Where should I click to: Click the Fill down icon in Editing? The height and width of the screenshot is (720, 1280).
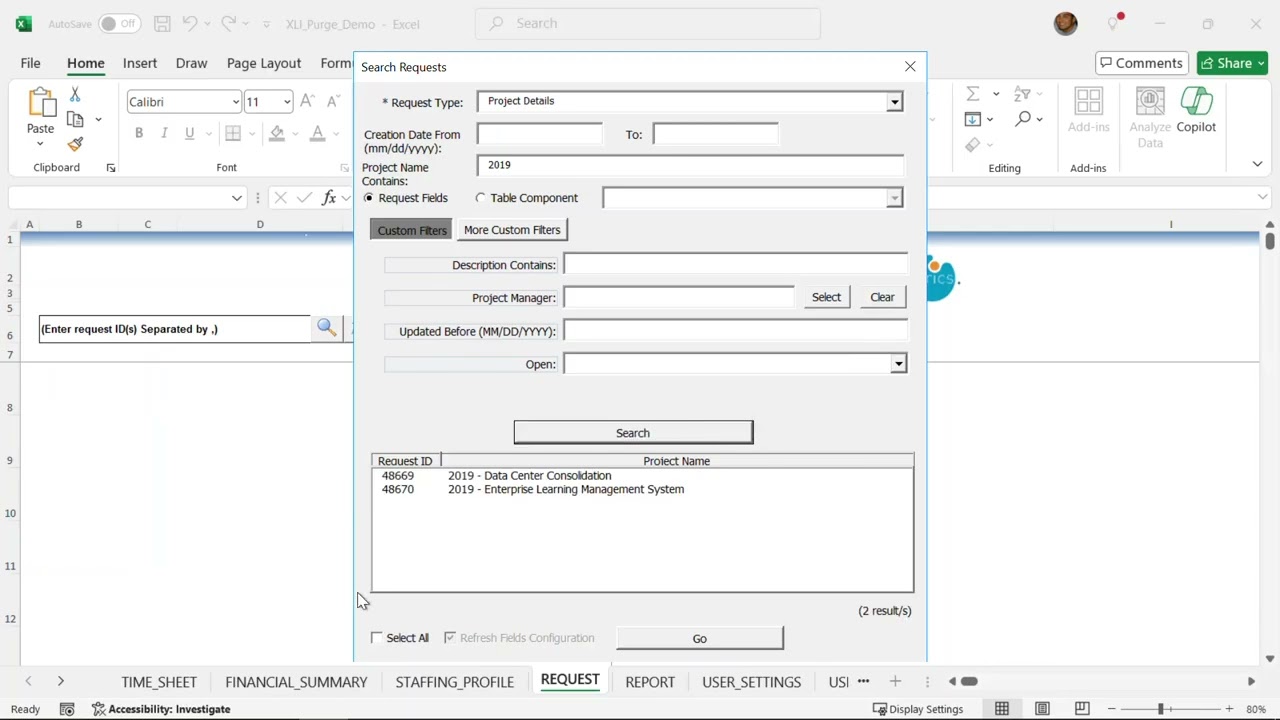click(x=973, y=119)
